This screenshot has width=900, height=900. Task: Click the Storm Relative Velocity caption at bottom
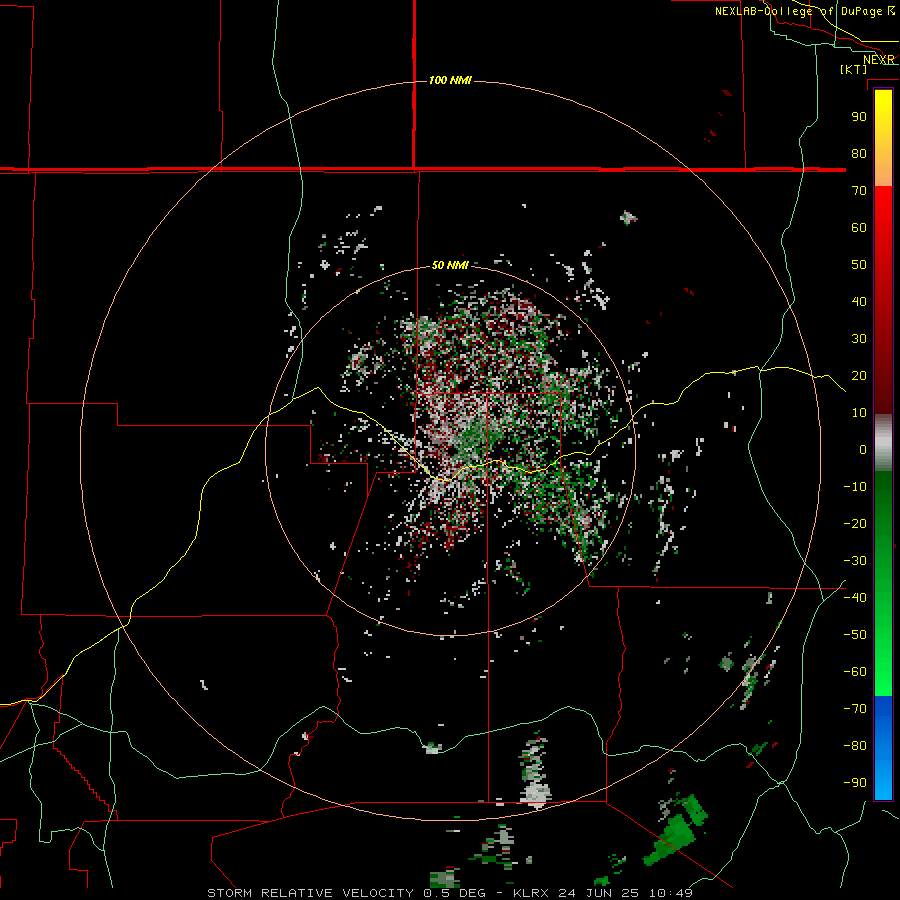[450, 893]
